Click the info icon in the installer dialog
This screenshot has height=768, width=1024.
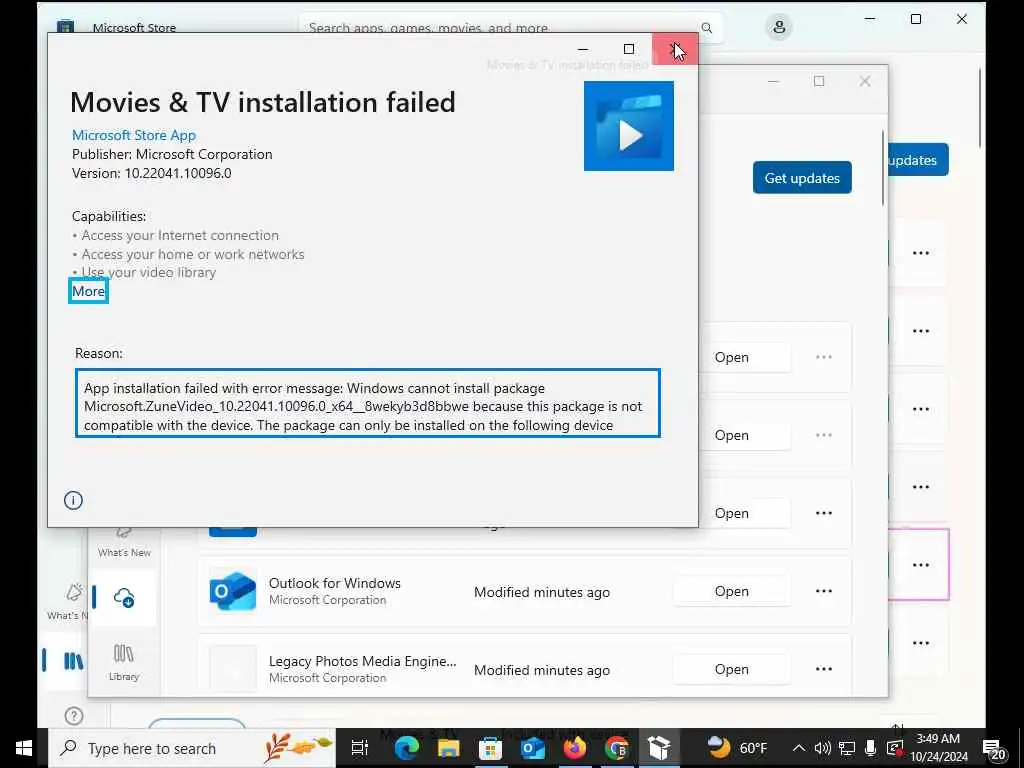point(73,500)
